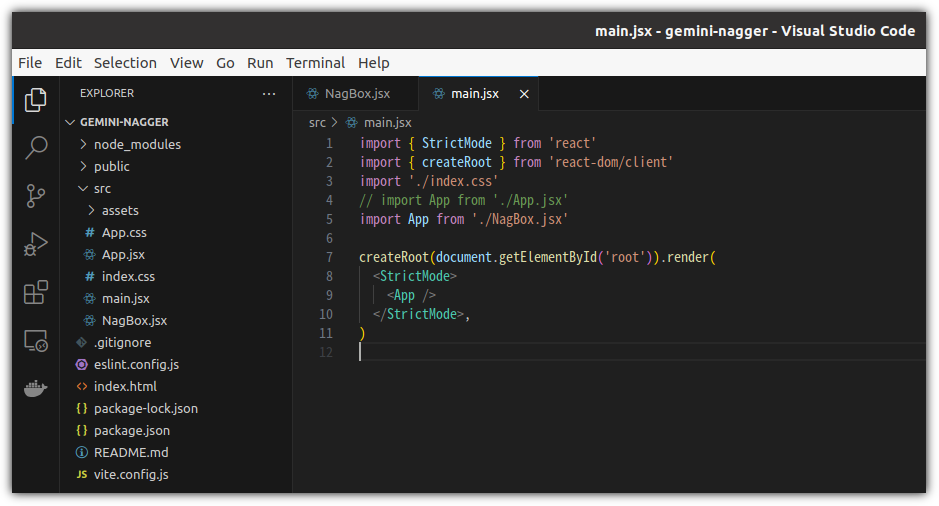Open the Run and Debug view icon

[35, 244]
